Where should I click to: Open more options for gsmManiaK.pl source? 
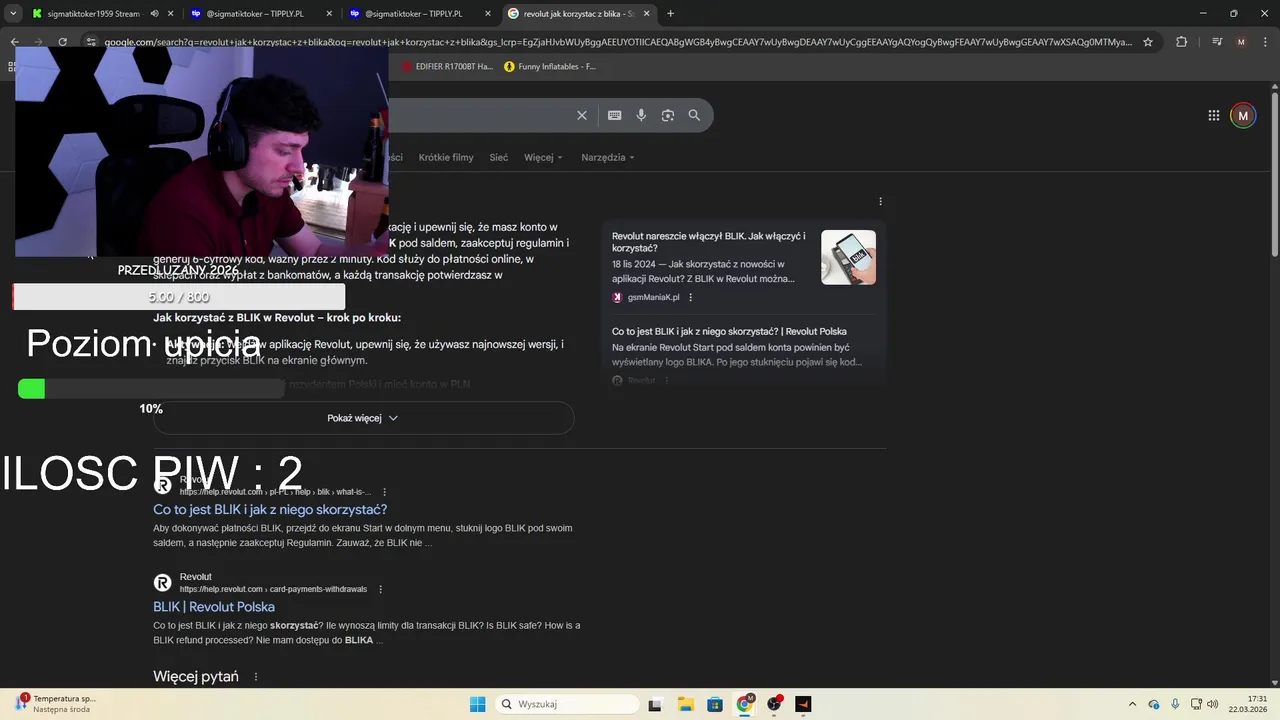(690, 297)
